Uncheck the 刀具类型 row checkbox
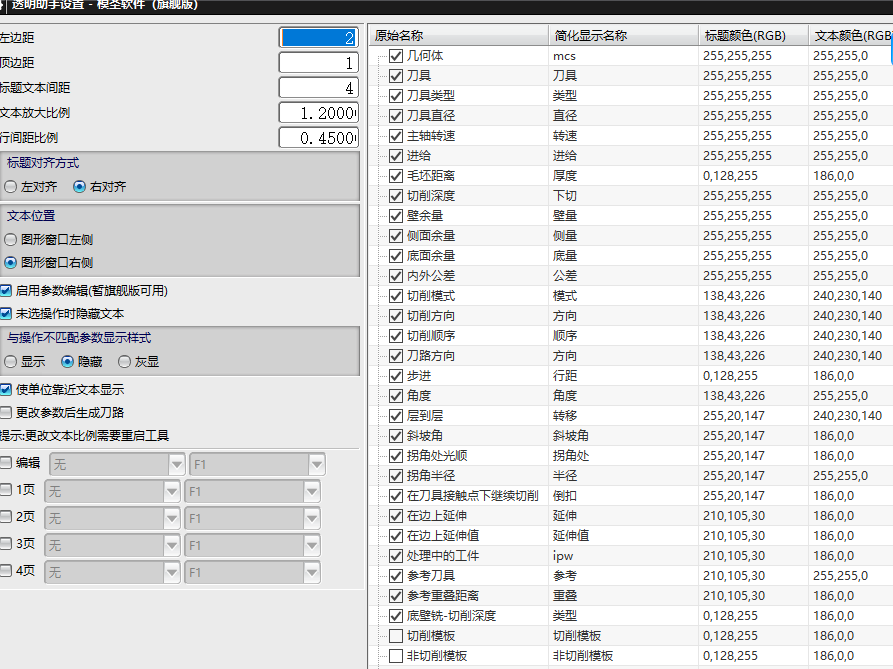This screenshot has width=893, height=669. (x=396, y=96)
